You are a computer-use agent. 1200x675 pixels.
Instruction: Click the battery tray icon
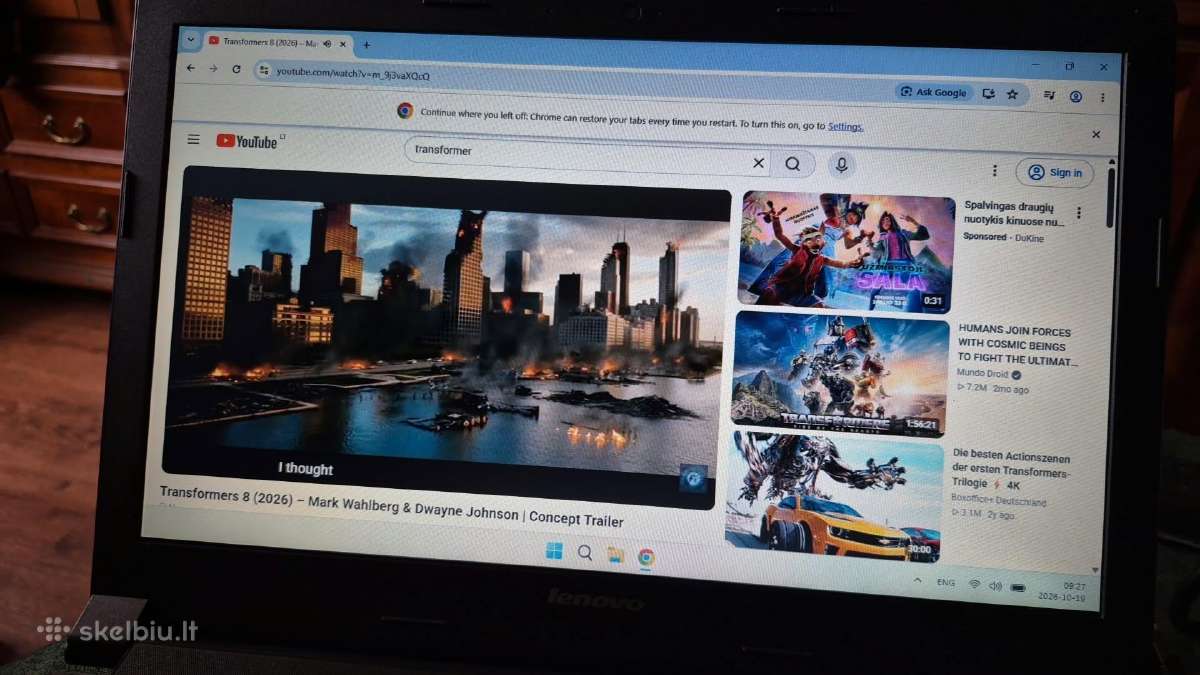click(1018, 587)
